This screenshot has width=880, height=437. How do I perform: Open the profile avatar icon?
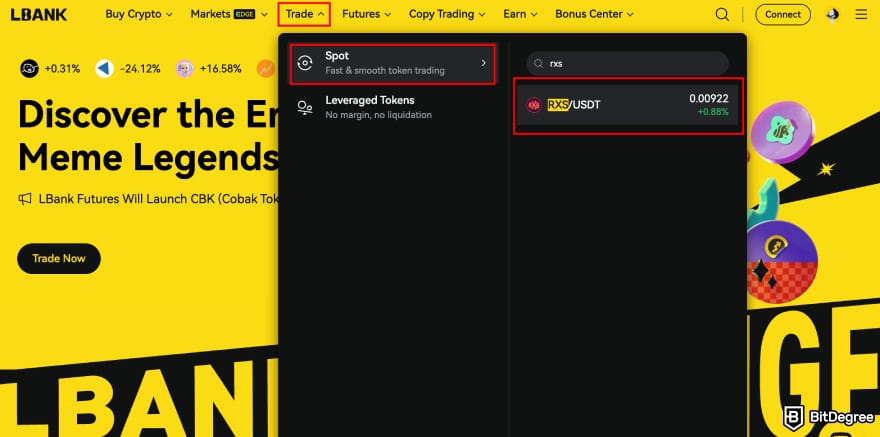833,15
